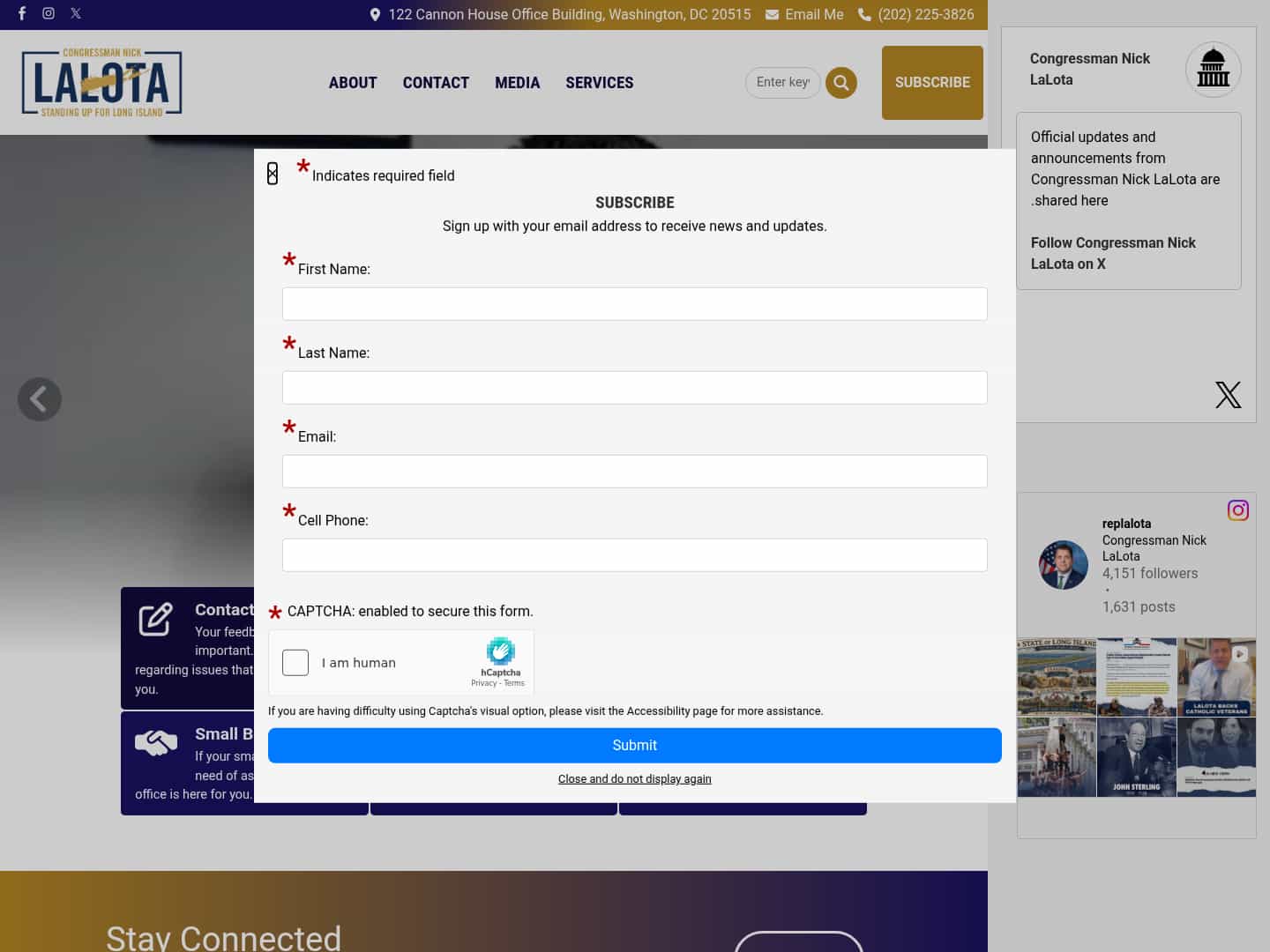Click the 1,631 posts text

(x=1139, y=607)
